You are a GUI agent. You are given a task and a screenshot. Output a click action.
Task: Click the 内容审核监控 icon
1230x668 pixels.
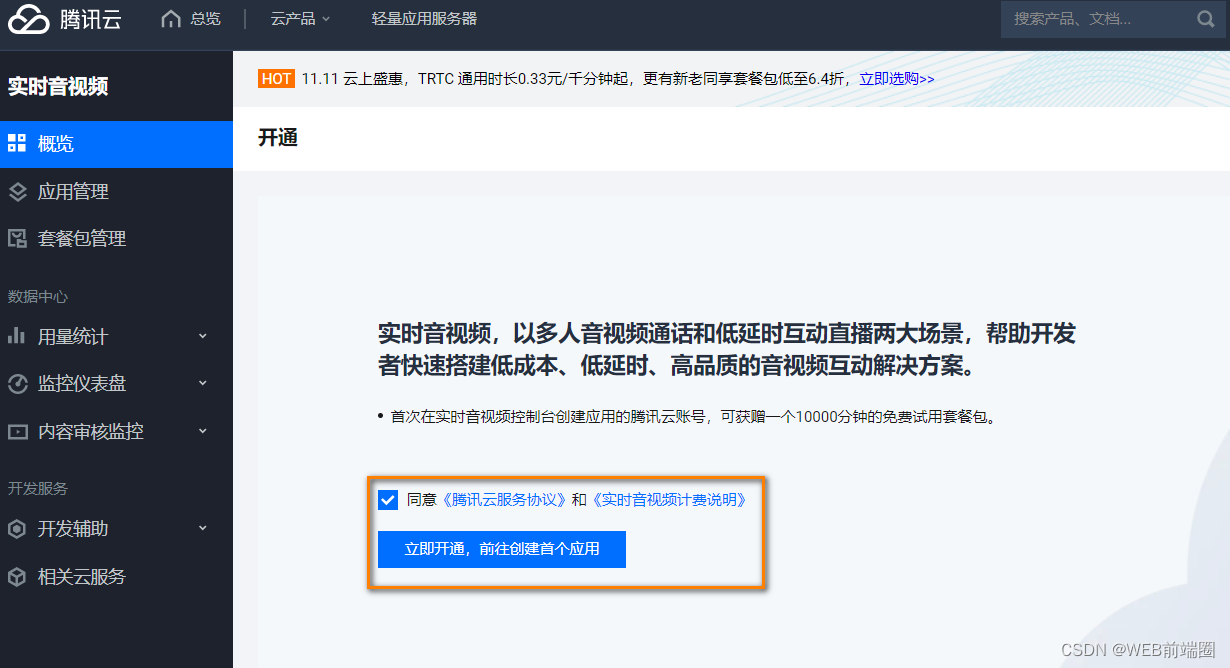point(17,431)
